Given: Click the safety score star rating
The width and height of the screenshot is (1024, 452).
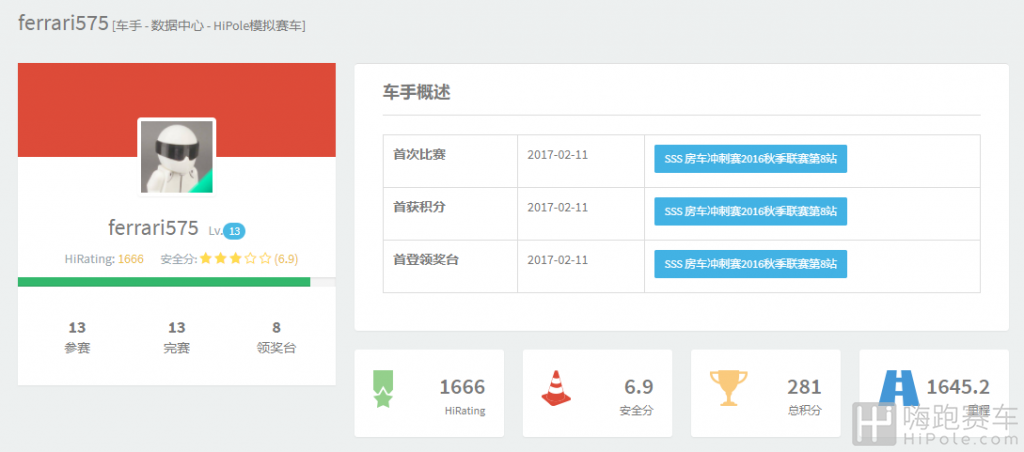Looking at the screenshot, I should tap(235, 259).
